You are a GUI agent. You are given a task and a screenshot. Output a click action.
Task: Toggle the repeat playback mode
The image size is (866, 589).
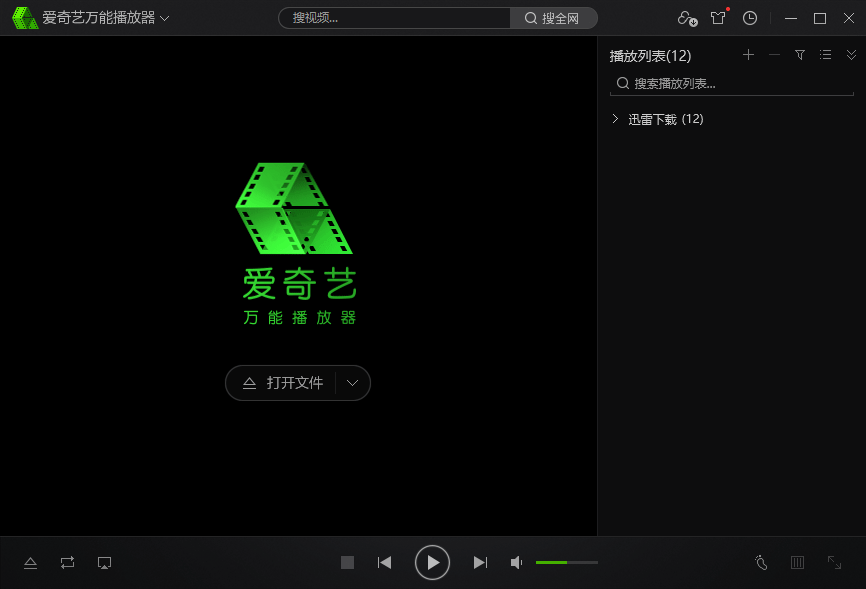coord(67,562)
